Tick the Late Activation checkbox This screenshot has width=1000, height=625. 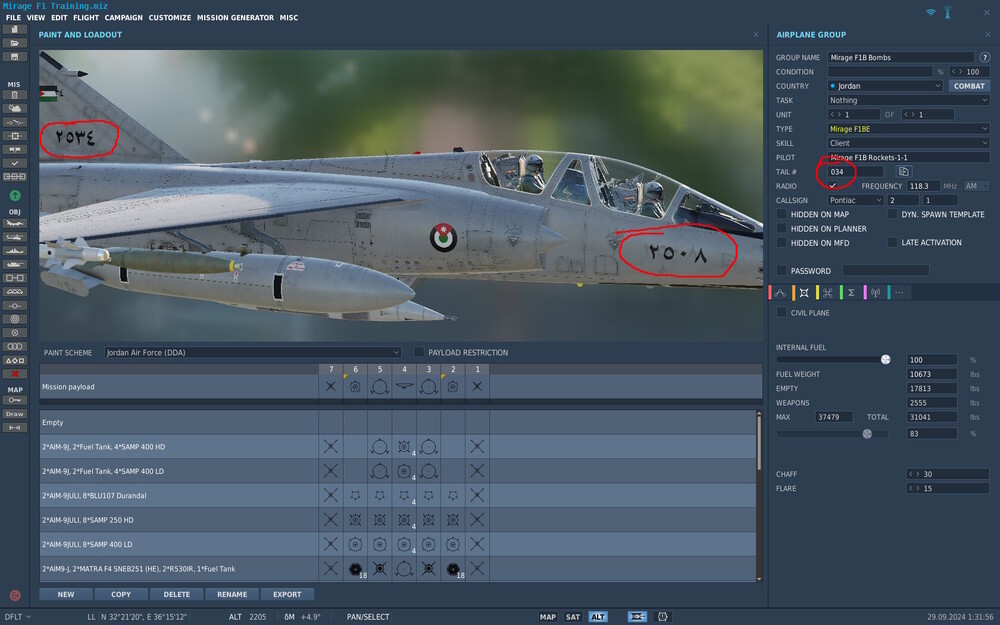click(x=892, y=242)
